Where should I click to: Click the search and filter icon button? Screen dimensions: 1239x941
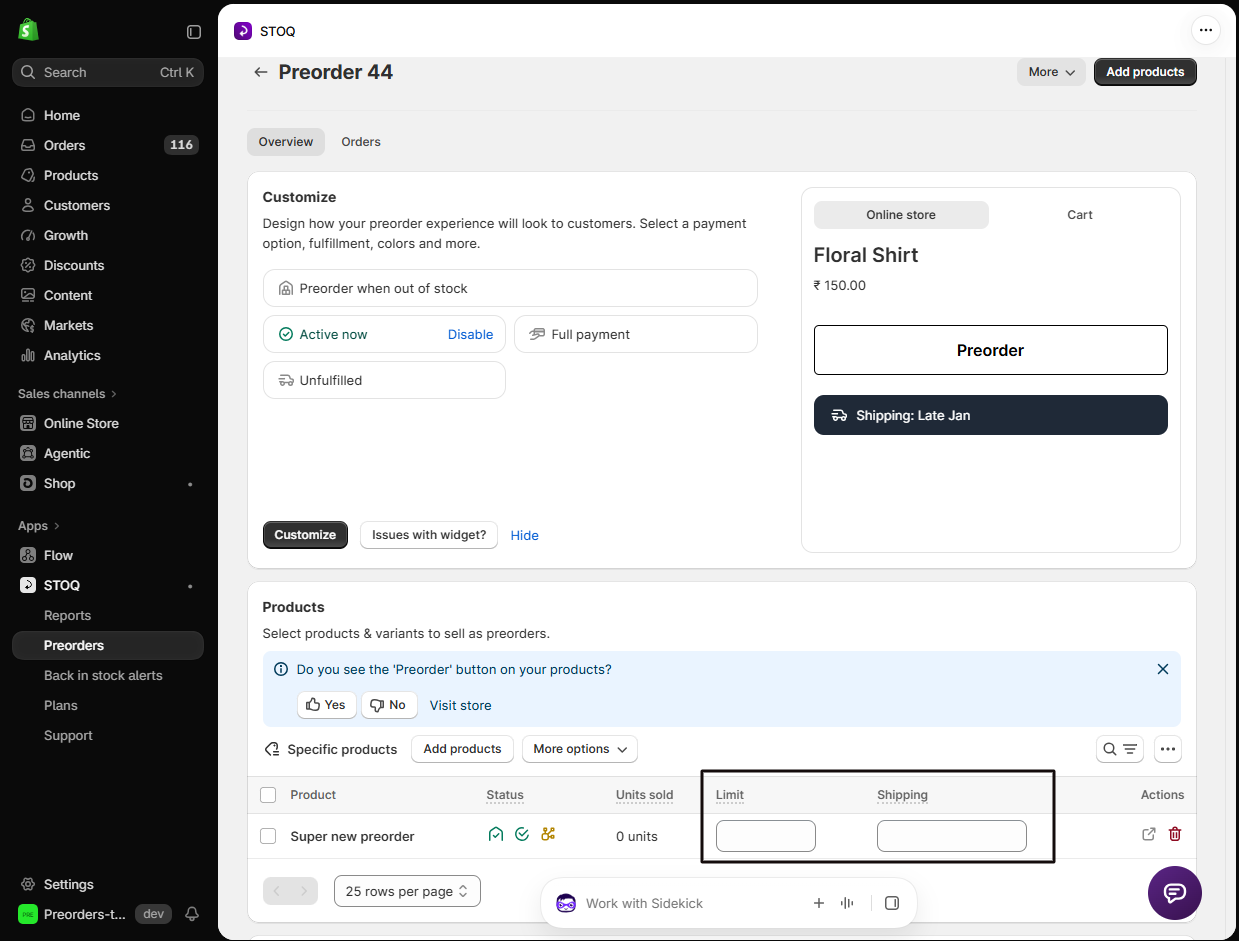(1120, 749)
